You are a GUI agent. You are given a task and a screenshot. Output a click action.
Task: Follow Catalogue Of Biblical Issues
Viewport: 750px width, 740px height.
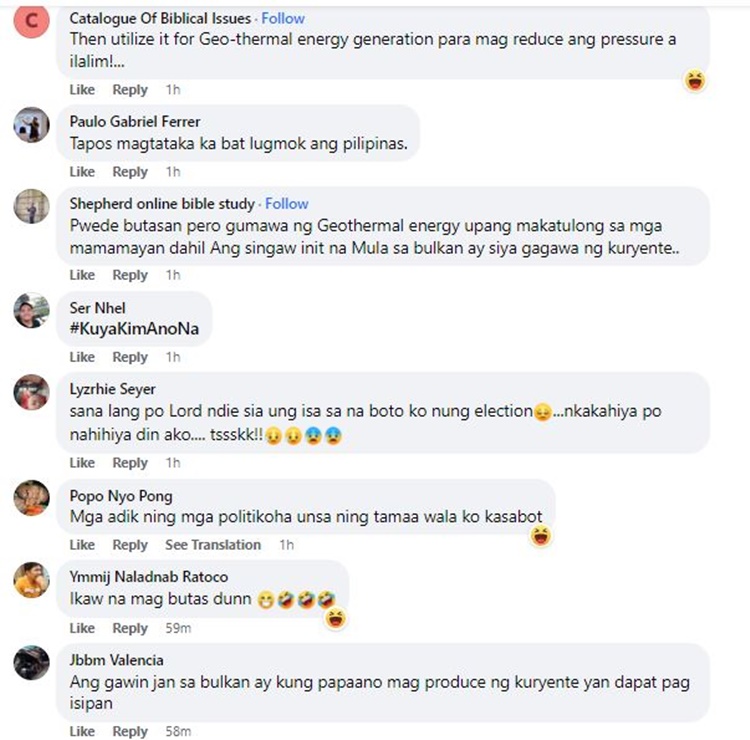pos(283,18)
